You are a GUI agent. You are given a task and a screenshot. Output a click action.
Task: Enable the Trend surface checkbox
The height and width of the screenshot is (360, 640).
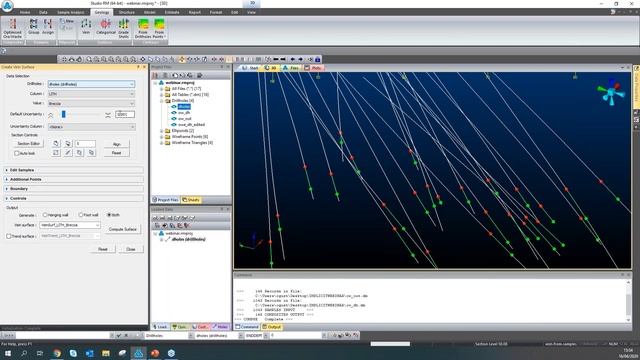[x=9, y=236]
